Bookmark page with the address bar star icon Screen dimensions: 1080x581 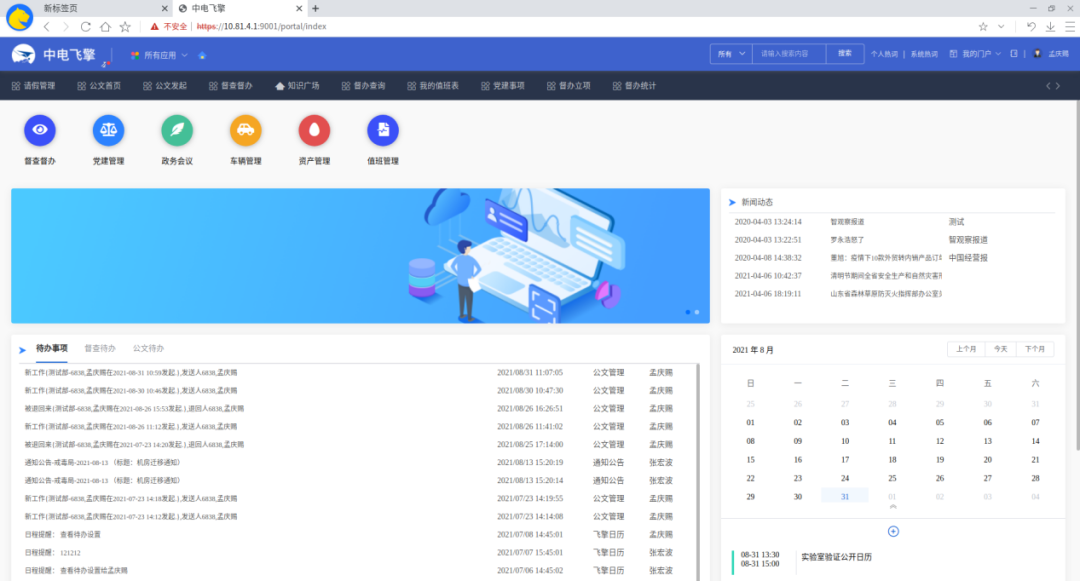[983, 26]
